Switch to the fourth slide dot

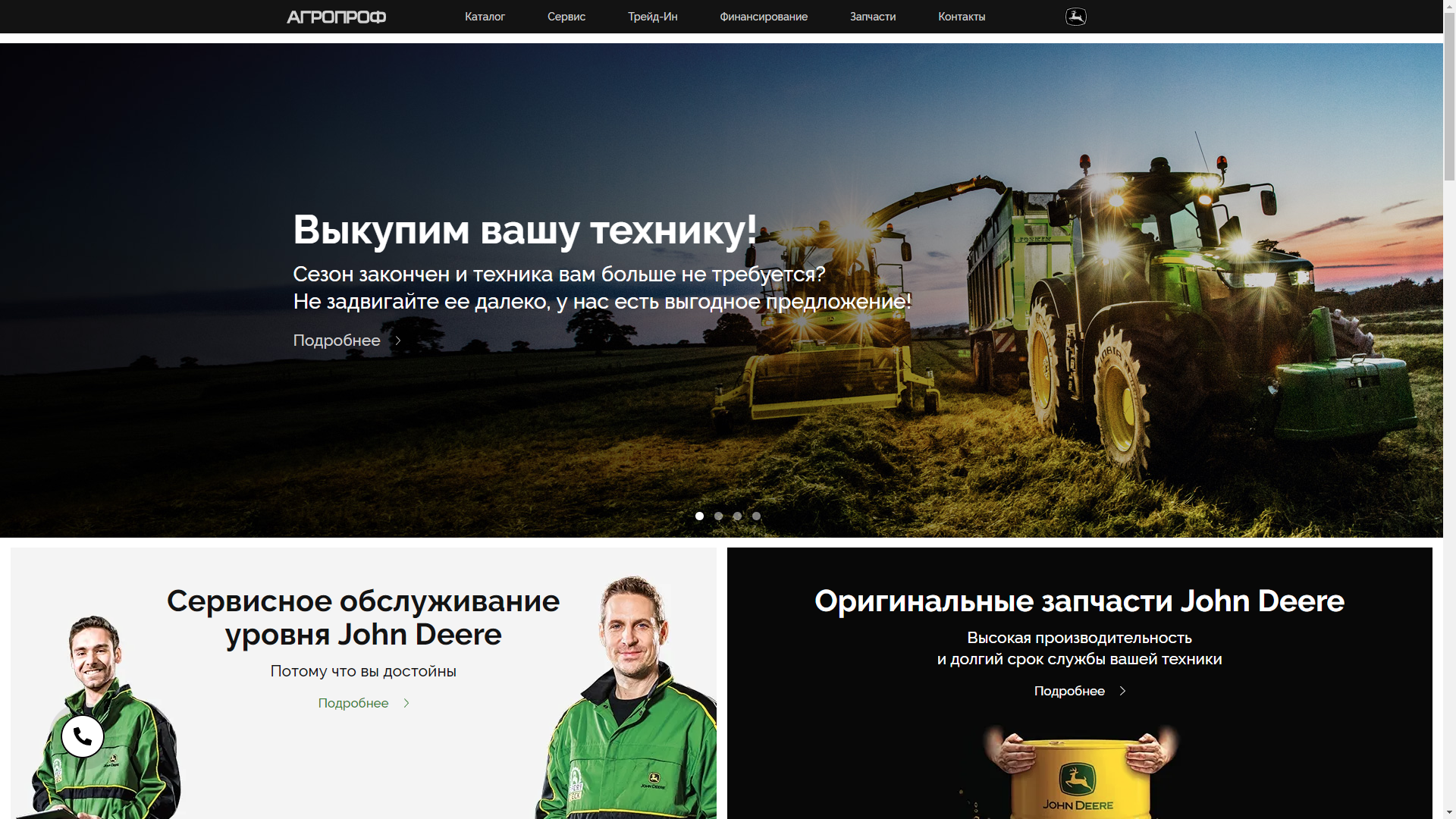click(756, 516)
